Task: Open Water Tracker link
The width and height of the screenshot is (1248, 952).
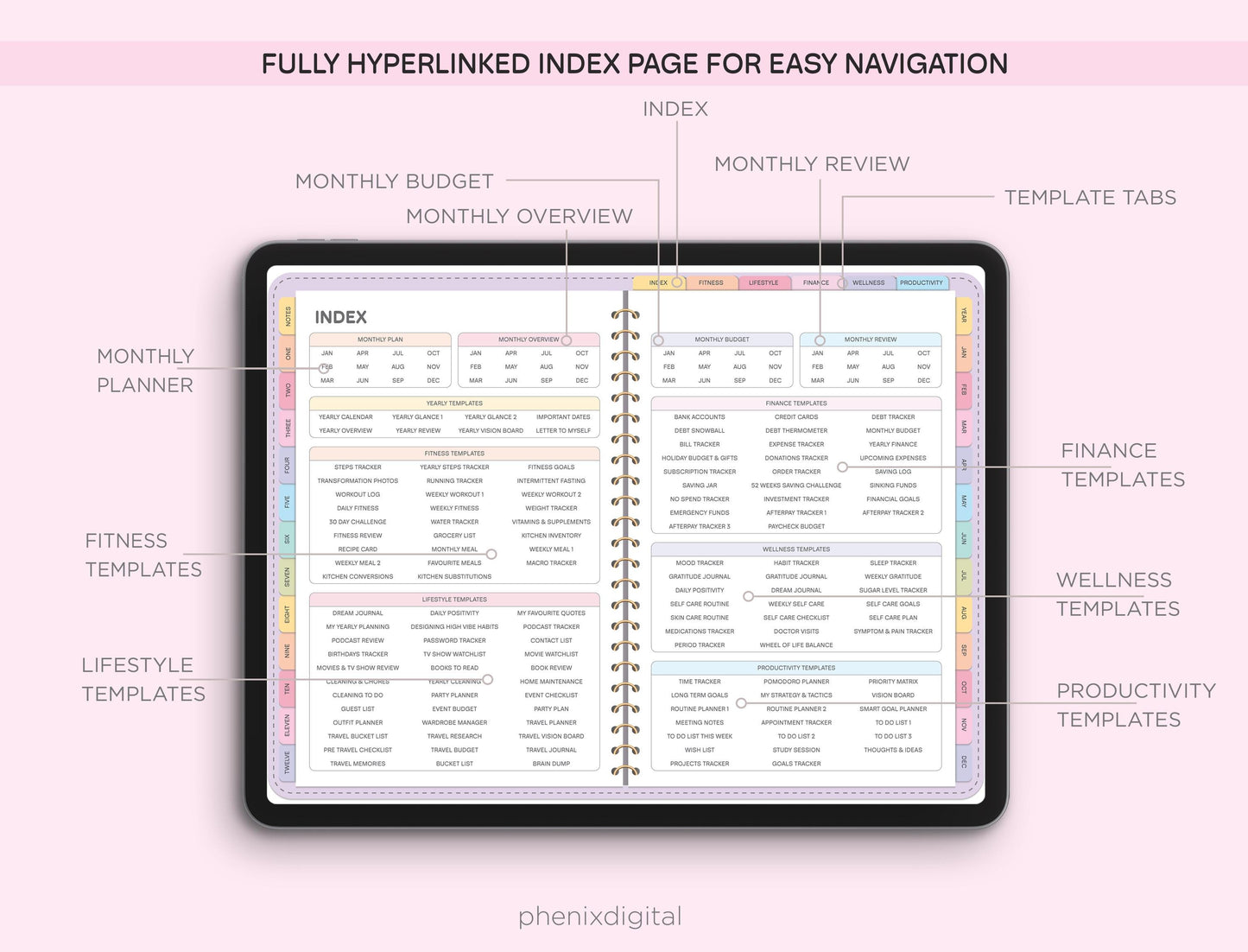Action: [454, 522]
